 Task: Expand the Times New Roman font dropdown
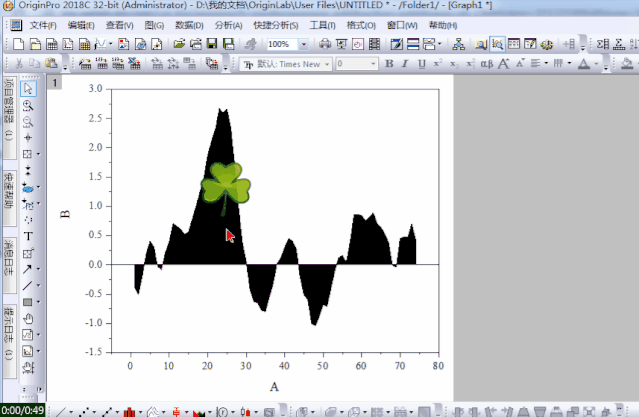coord(328,64)
